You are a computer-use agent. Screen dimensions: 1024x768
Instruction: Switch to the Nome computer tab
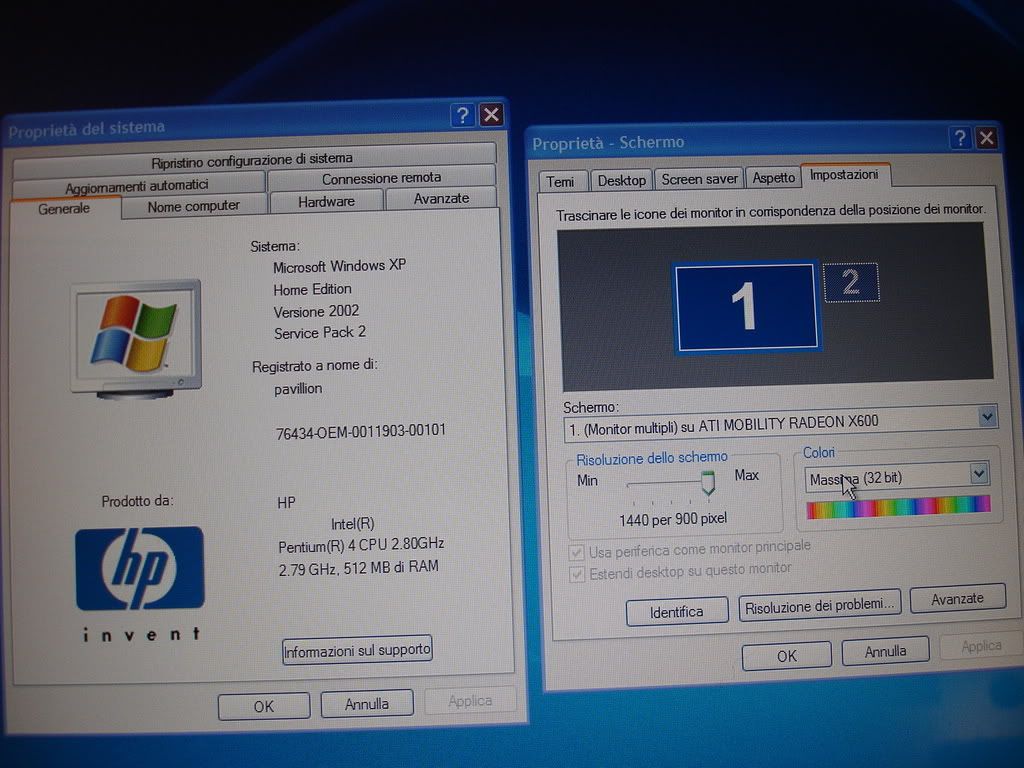click(x=194, y=206)
